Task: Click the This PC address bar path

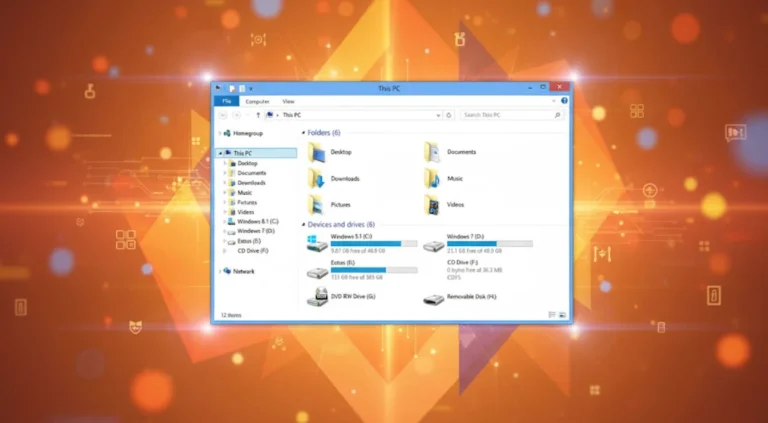Action: tap(292, 115)
